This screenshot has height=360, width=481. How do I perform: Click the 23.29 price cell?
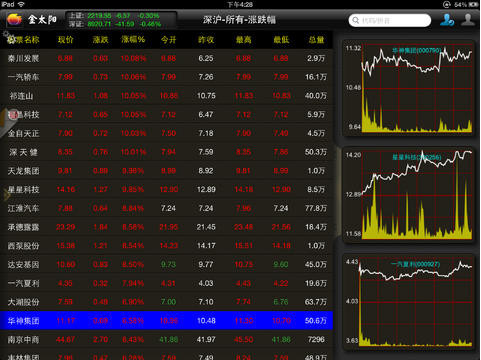pyautogui.click(x=65, y=227)
